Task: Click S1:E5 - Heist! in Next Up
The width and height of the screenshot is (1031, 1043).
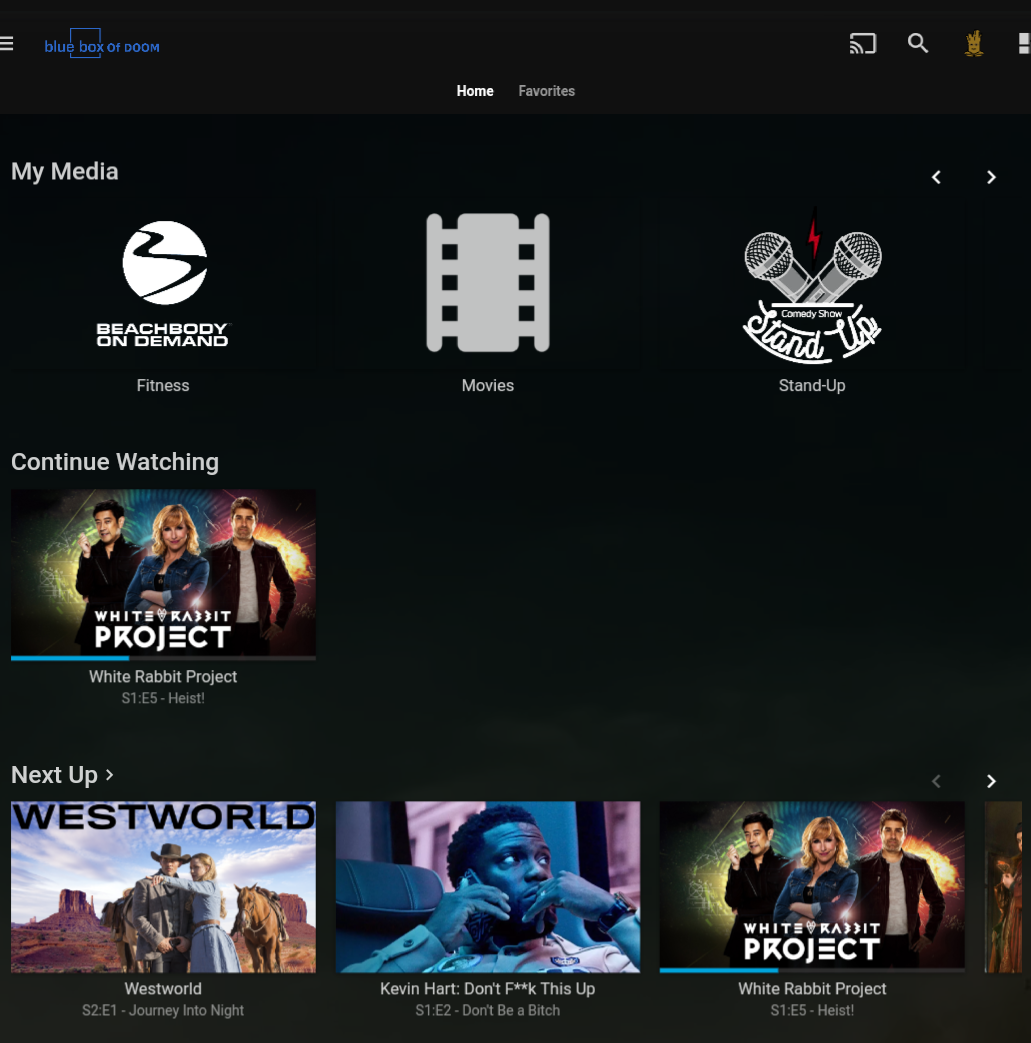Action: point(812,1010)
